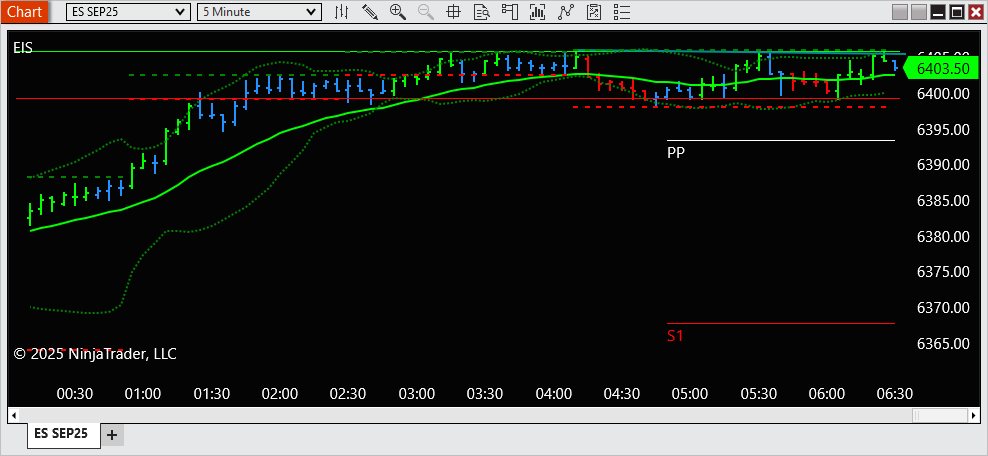Toggle the Cross Hair pointer icon
This screenshot has height=456, width=988.
pyautogui.click(x=453, y=11)
